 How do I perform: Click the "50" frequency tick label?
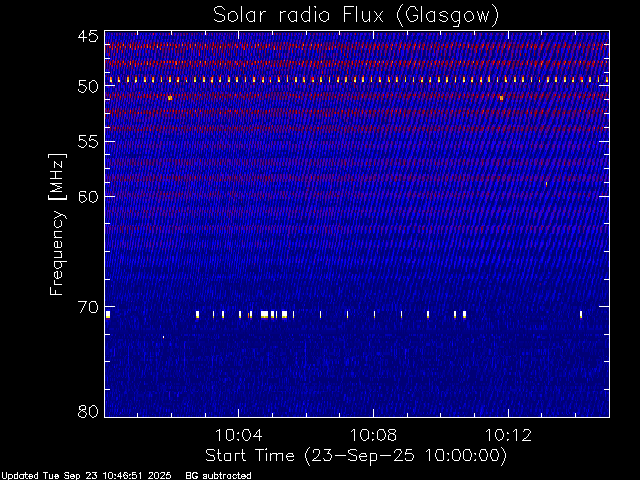click(x=88, y=87)
